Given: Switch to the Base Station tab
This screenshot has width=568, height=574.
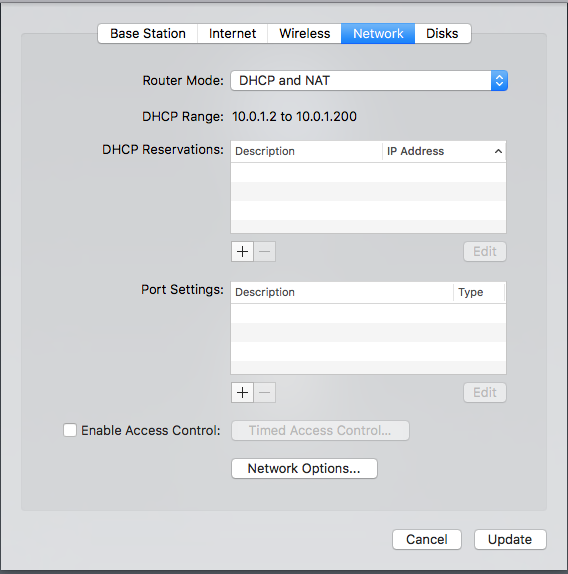Looking at the screenshot, I should [148, 34].
